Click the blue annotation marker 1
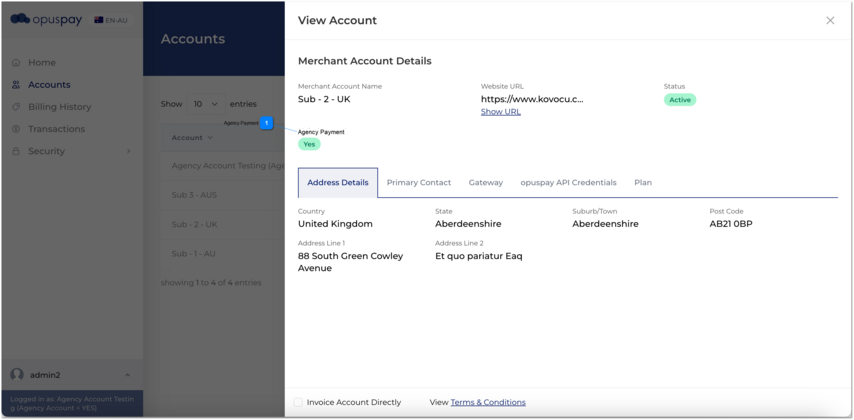This screenshot has width=854, height=420. click(266, 123)
